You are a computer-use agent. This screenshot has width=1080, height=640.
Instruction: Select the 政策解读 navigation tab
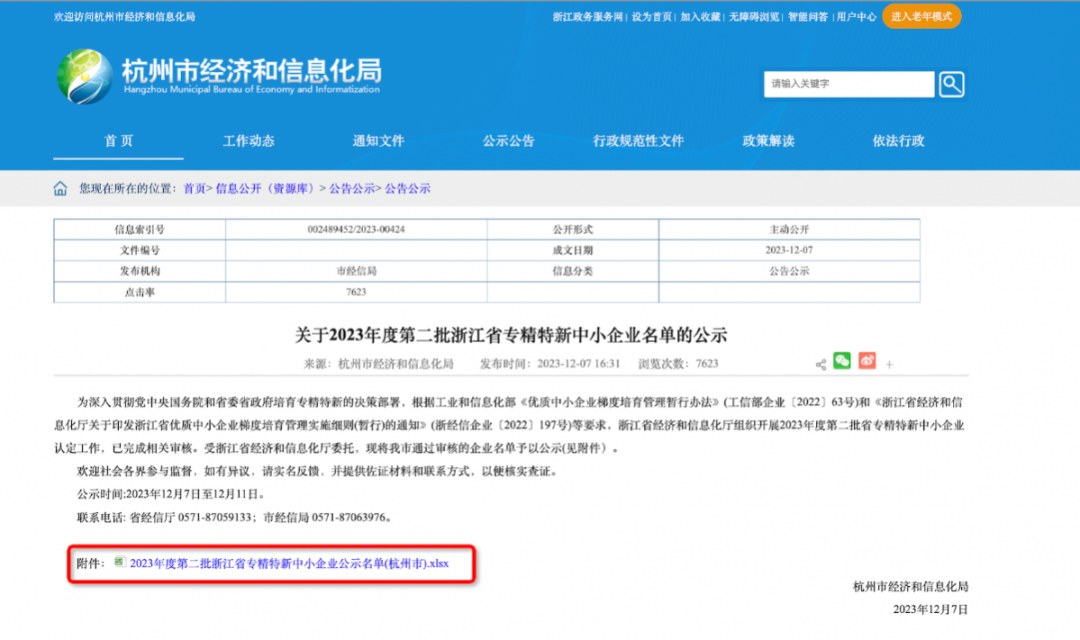[768, 141]
